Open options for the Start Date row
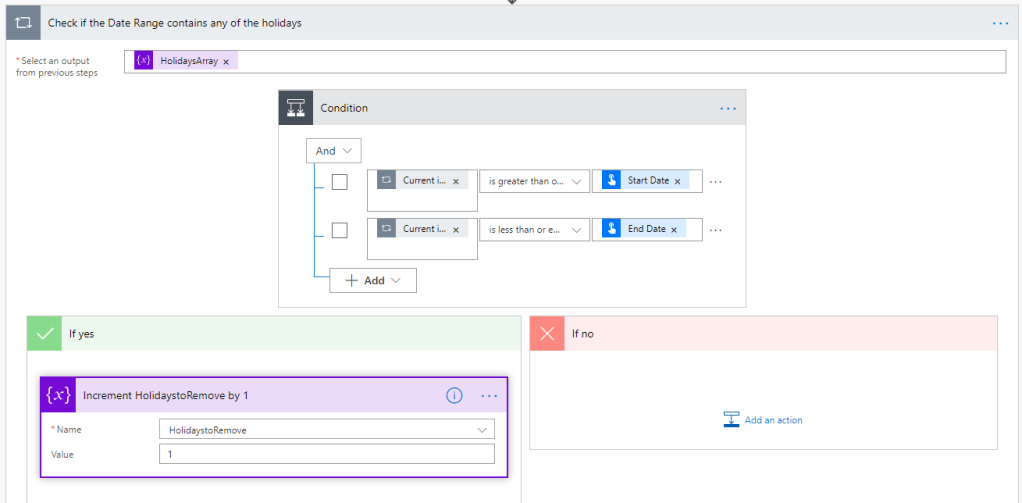Image resolution: width=1022 pixels, height=503 pixels. point(715,182)
